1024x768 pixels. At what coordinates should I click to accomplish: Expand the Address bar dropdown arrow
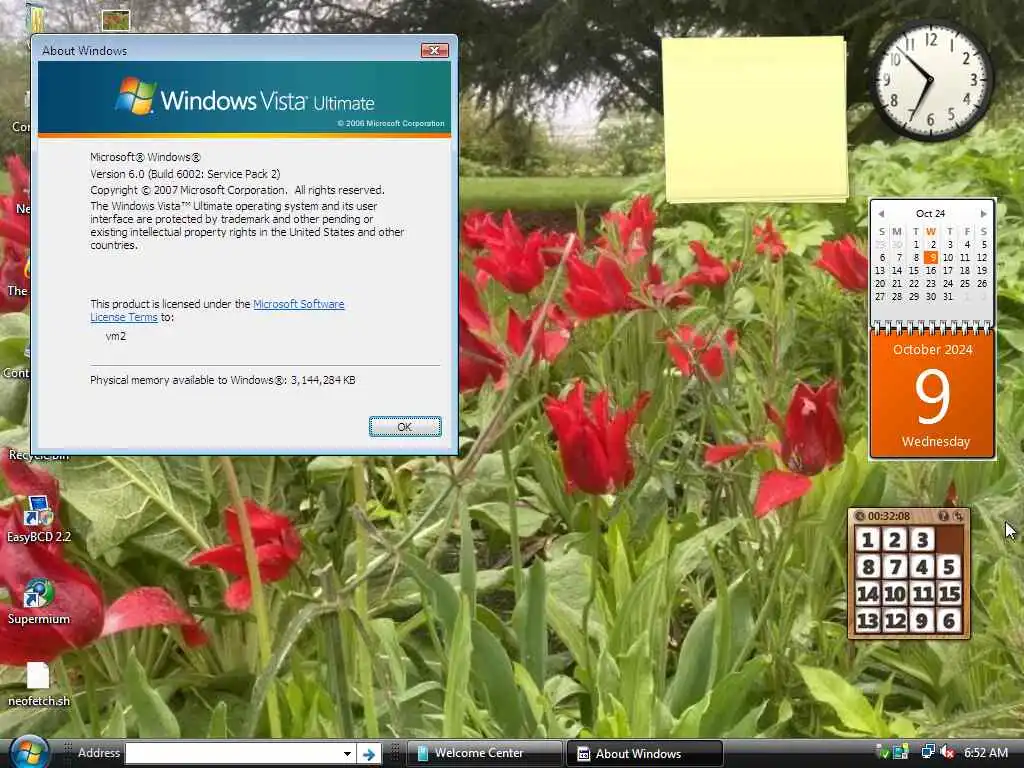[x=347, y=754]
